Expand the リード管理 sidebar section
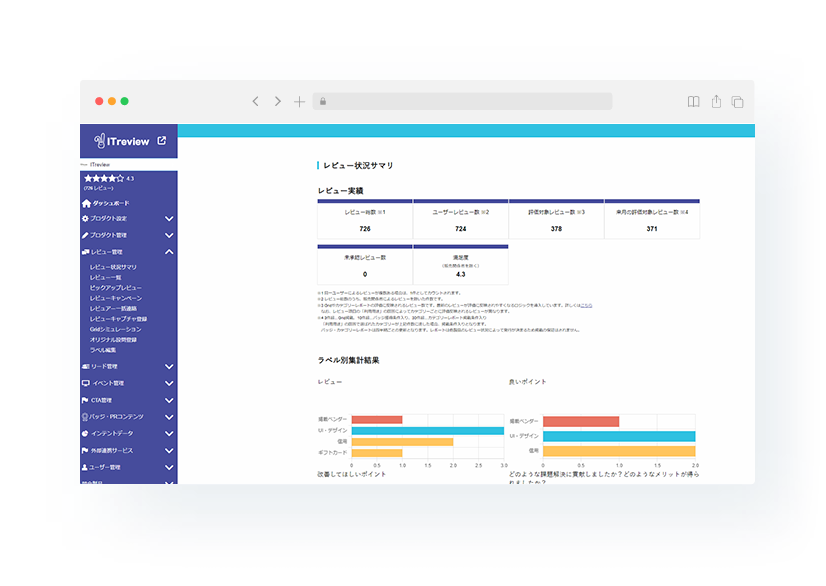The image size is (826, 586). coord(169,367)
